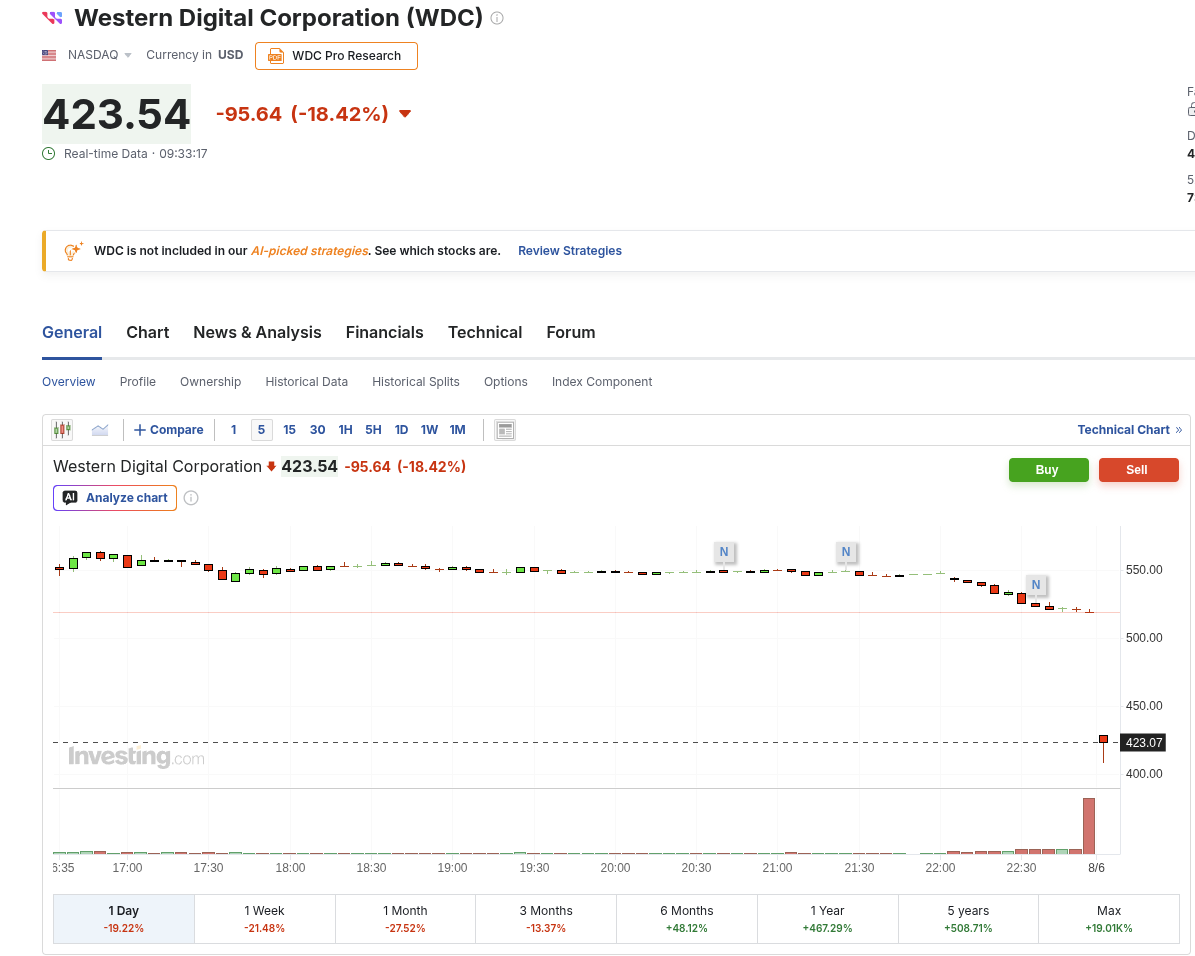This screenshot has width=1195, height=956.
Task: Select the 5 years range
Action: [968, 919]
